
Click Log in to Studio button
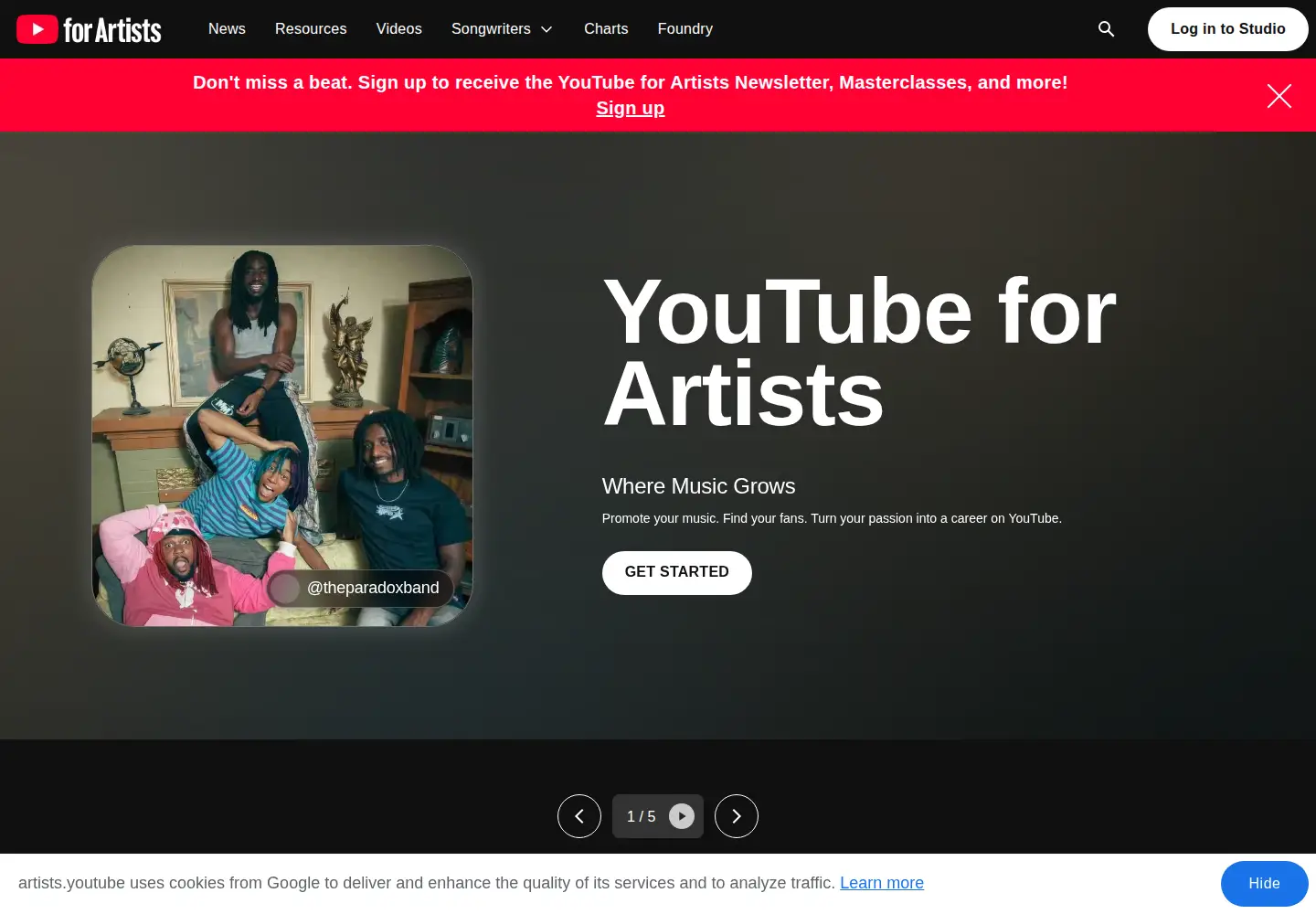(1228, 29)
